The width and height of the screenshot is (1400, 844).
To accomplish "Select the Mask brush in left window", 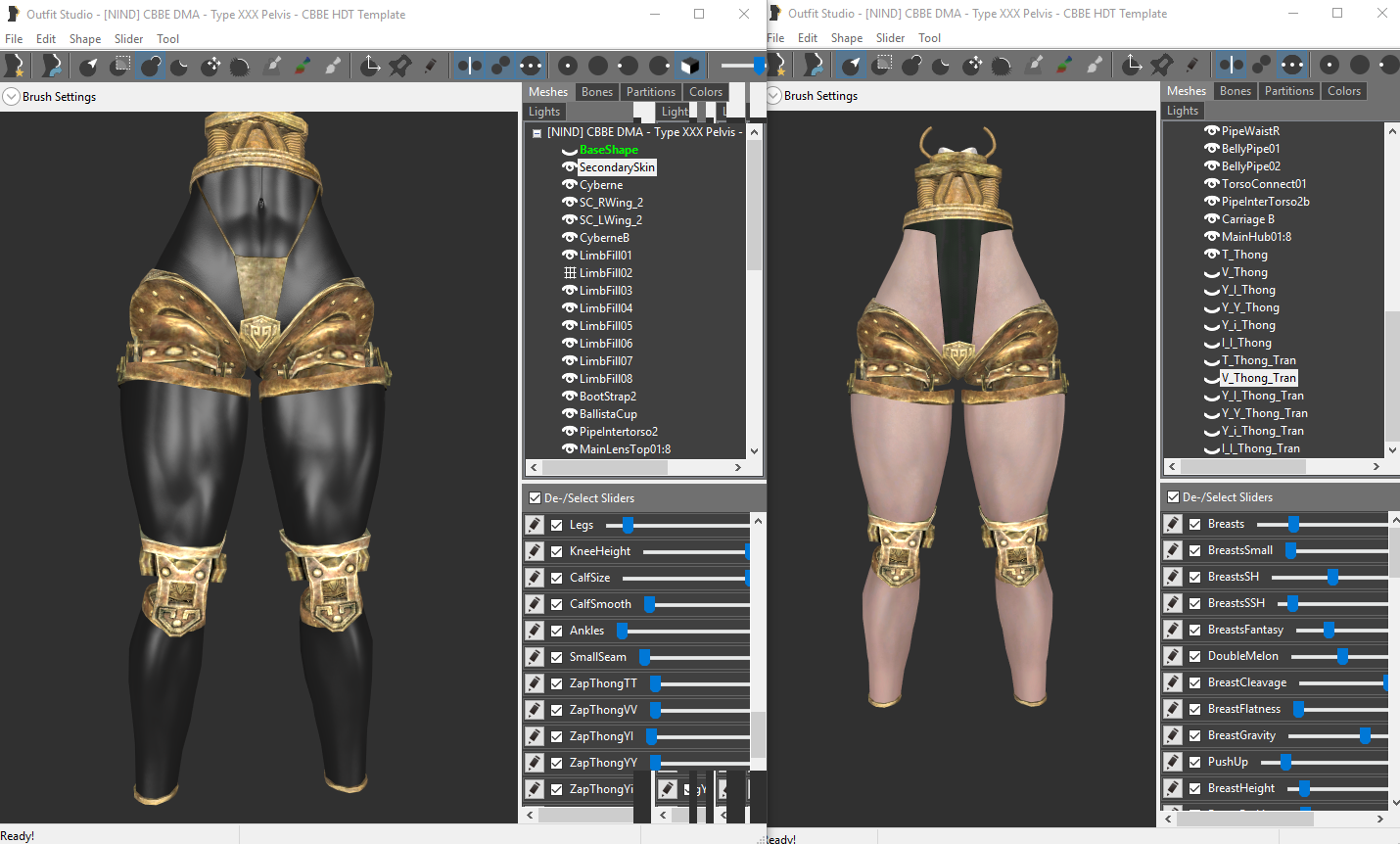I will (120, 66).
